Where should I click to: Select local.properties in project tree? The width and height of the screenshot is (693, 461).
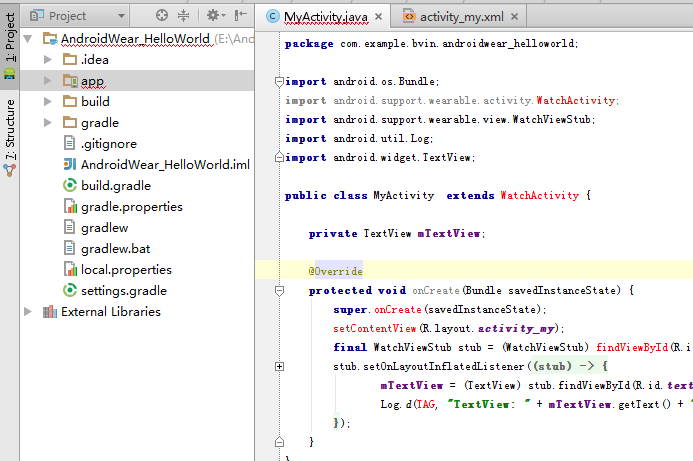pyautogui.click(x=126, y=270)
